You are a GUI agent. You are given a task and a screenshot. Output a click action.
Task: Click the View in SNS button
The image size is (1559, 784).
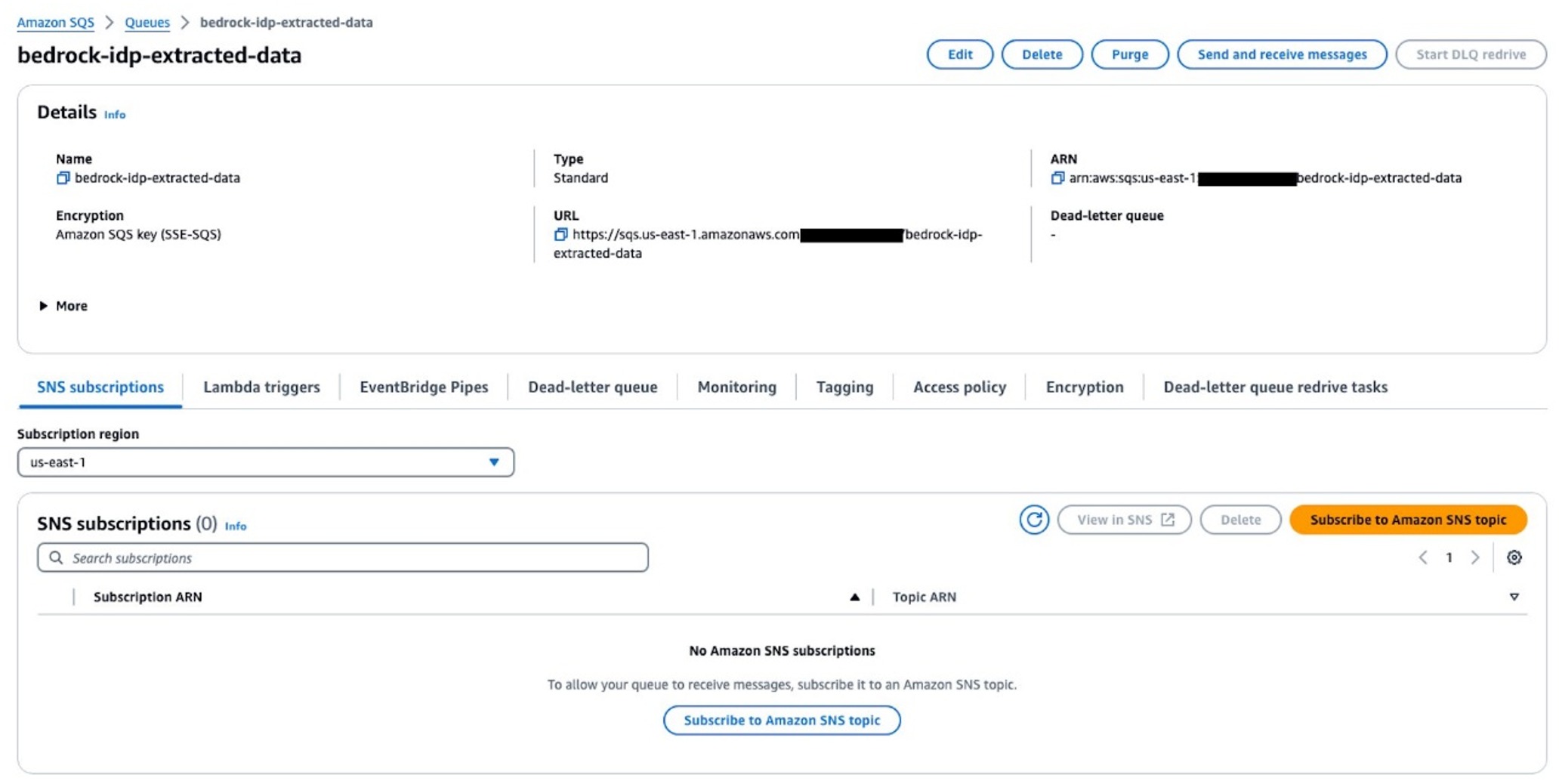[x=1125, y=520]
